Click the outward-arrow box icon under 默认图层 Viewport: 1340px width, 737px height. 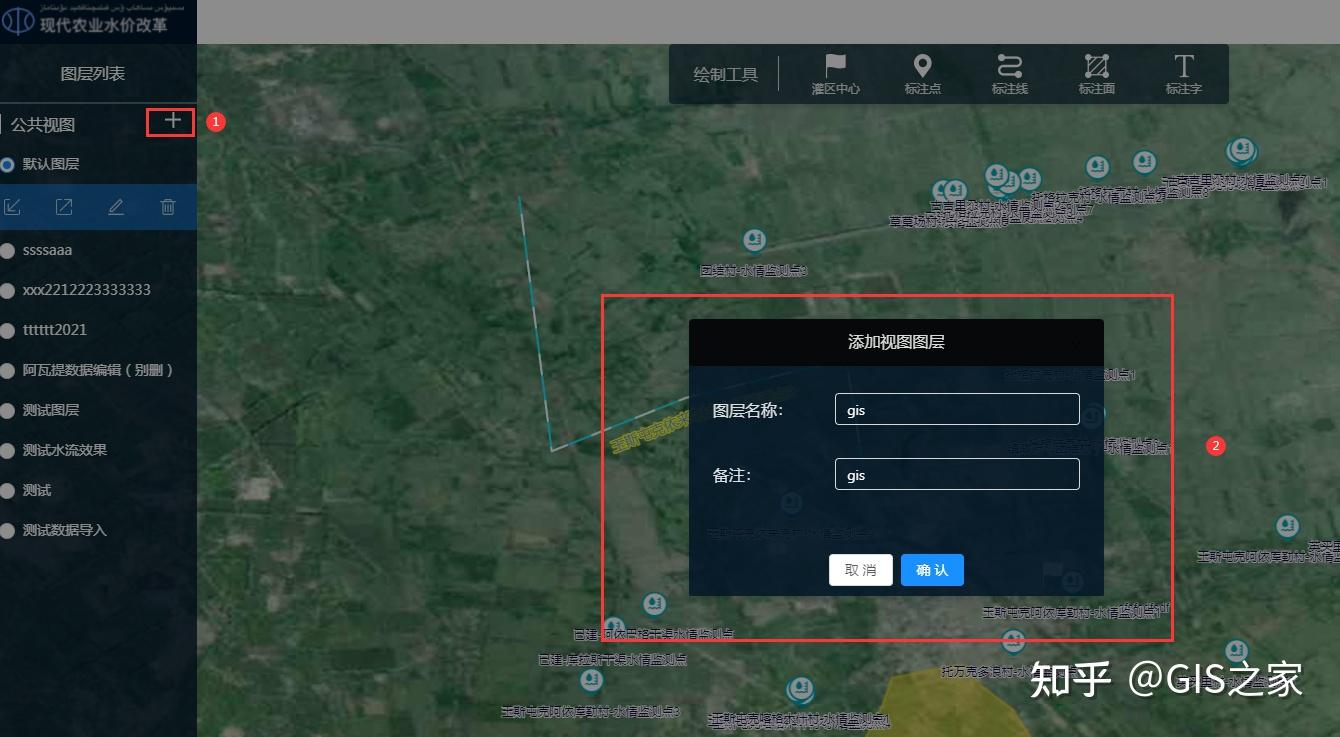pos(64,207)
